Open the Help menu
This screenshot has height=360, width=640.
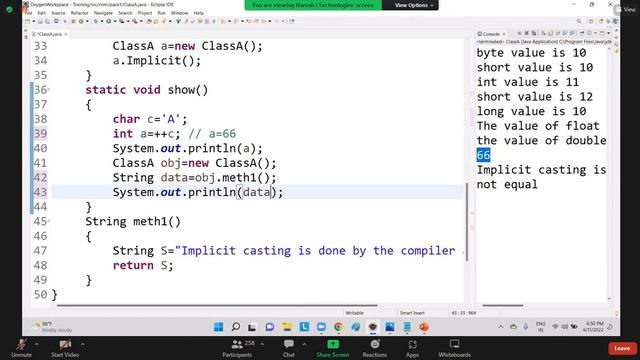pyautogui.click(x=198, y=13)
